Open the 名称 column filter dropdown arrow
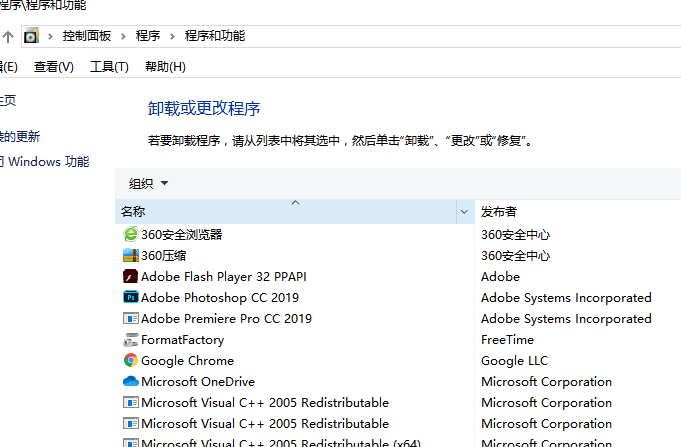 [x=464, y=212]
